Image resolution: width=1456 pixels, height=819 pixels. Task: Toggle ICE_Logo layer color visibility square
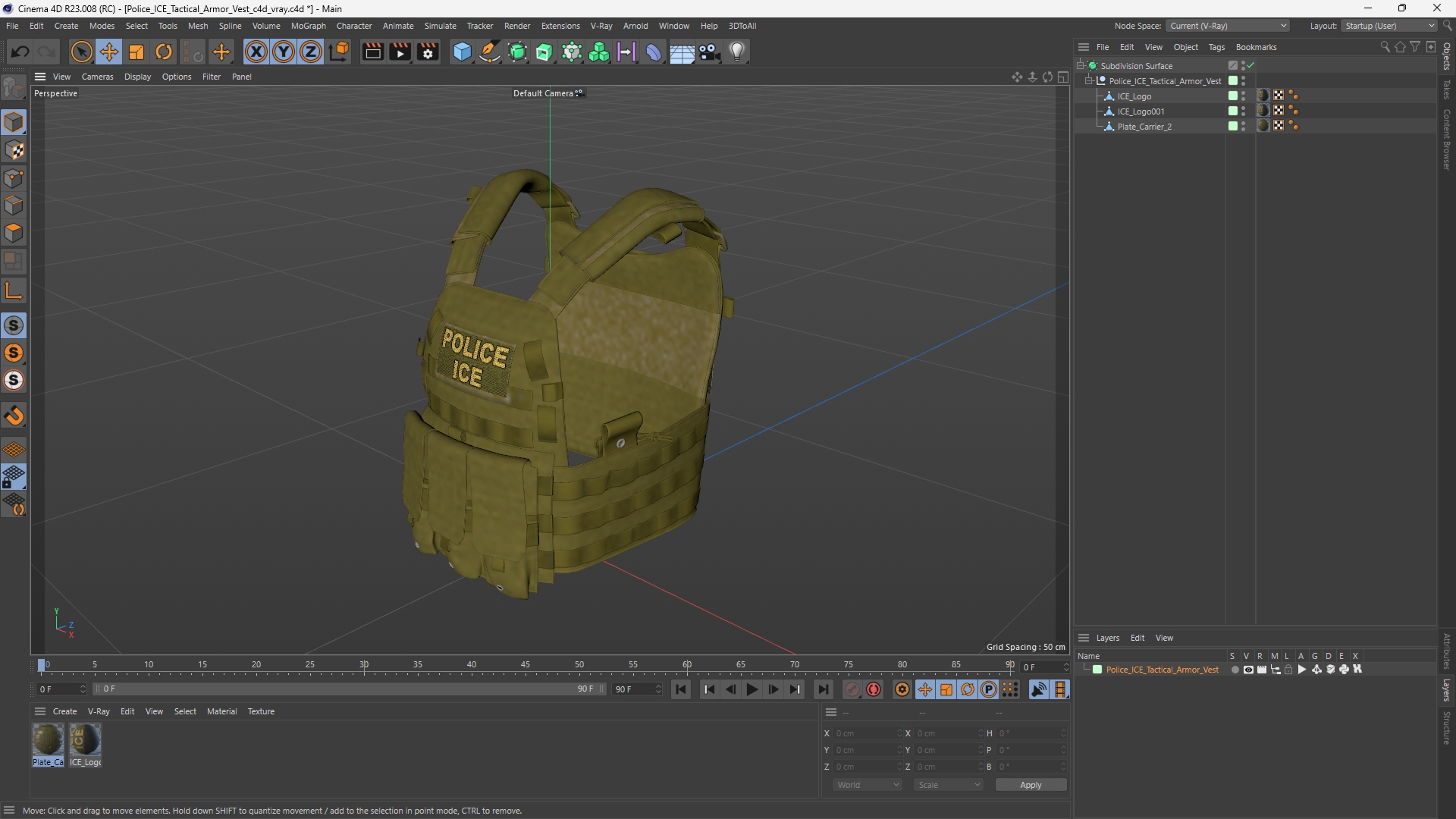[x=1233, y=96]
